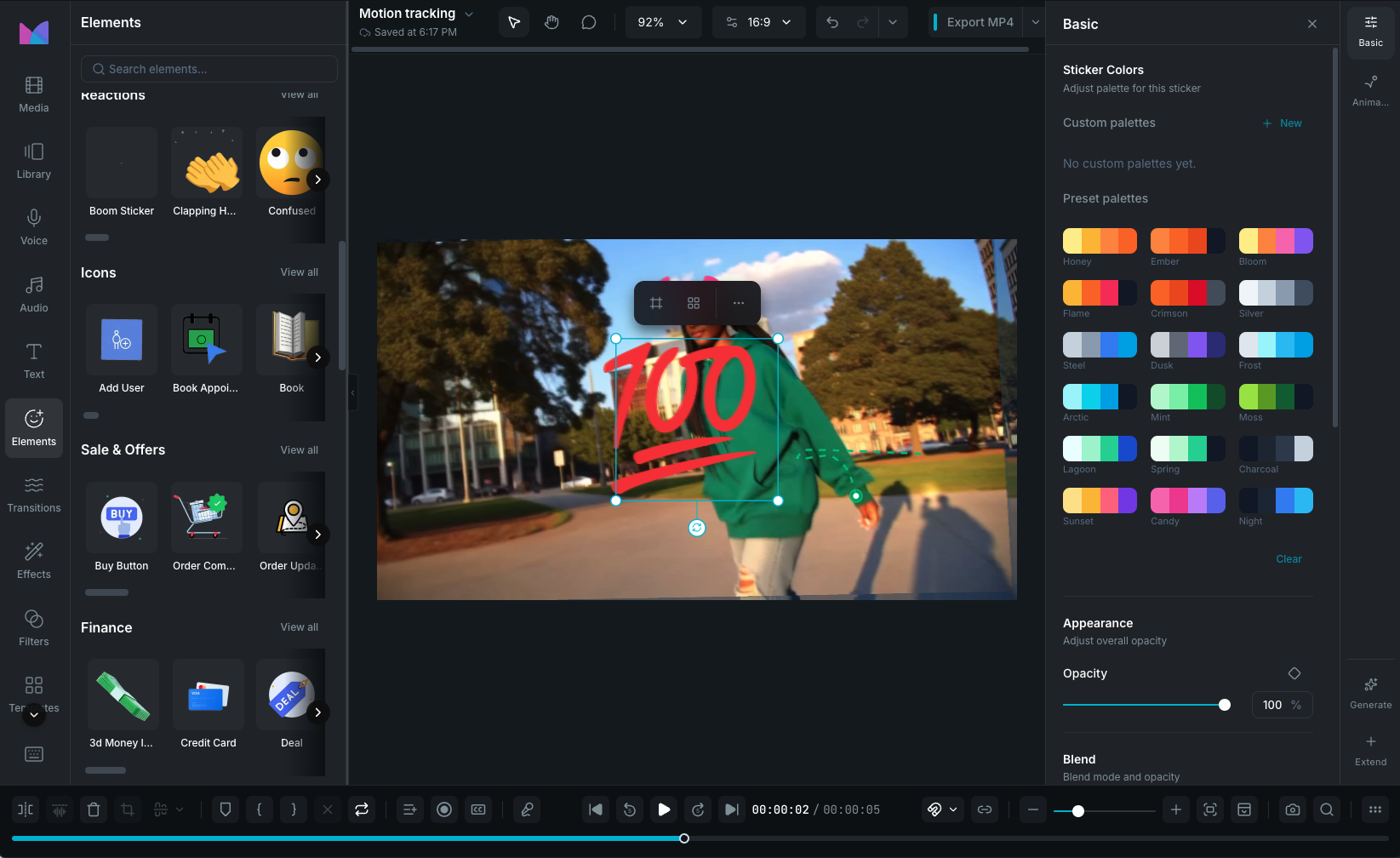The width and height of the screenshot is (1400, 858).
Task: Toggle the link clips button
Action: click(985, 809)
